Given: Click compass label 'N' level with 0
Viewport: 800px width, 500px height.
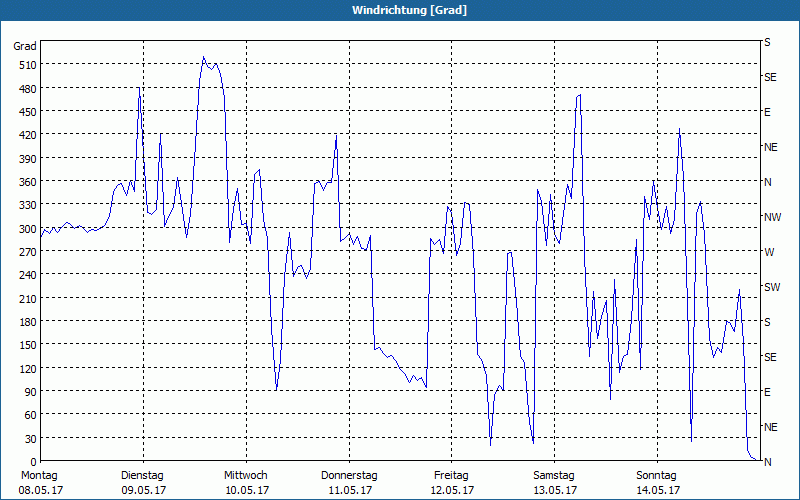Looking at the screenshot, I should (767, 462).
